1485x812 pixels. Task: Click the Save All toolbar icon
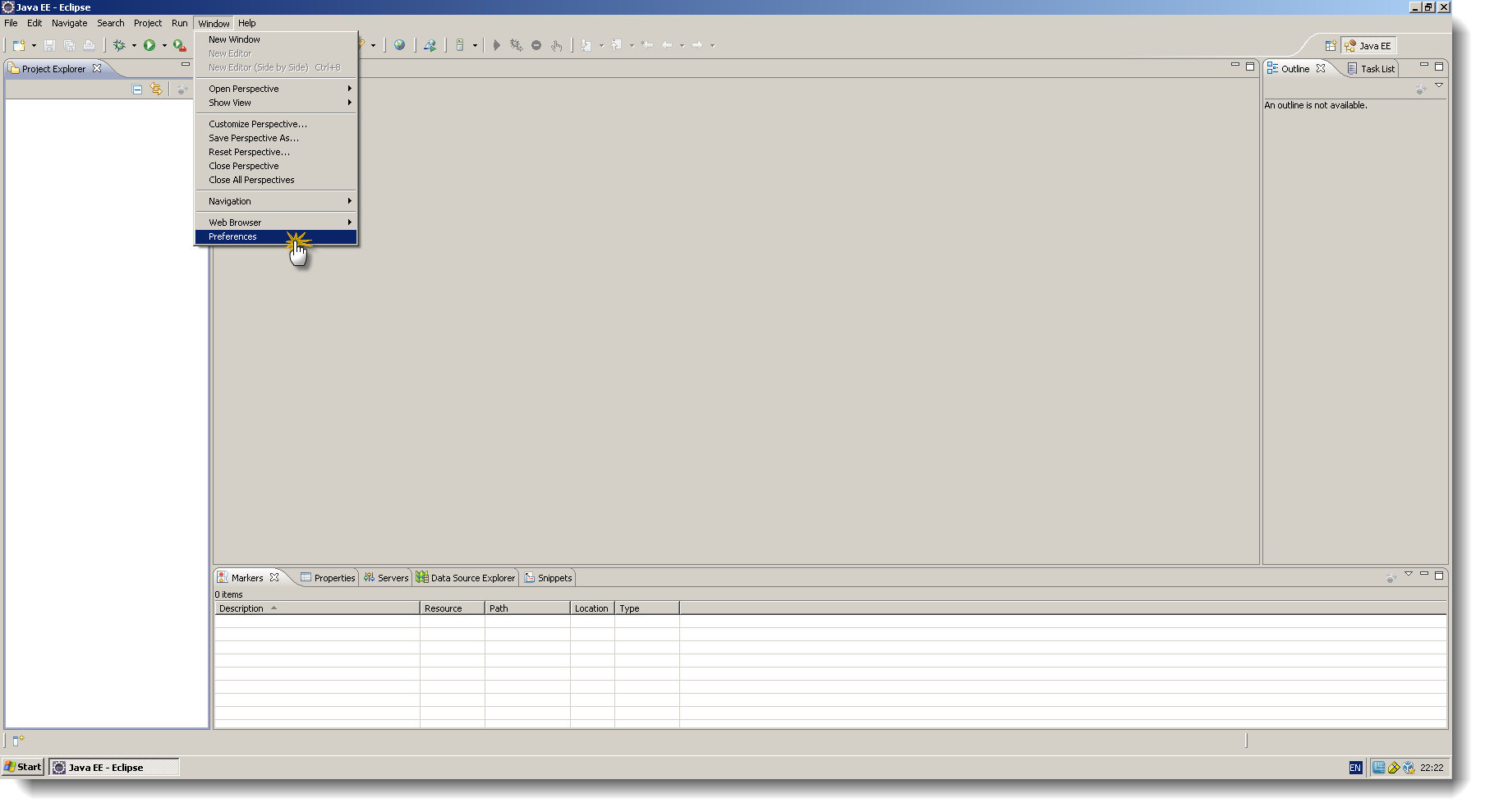[69, 45]
